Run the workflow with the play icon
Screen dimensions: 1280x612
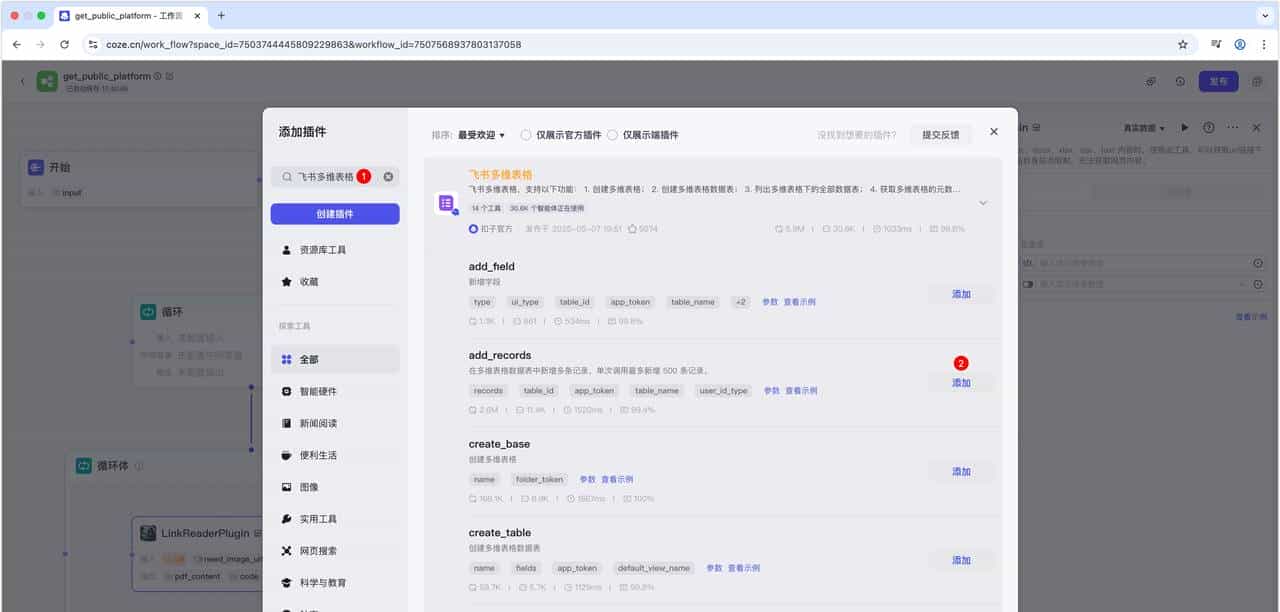point(1184,128)
